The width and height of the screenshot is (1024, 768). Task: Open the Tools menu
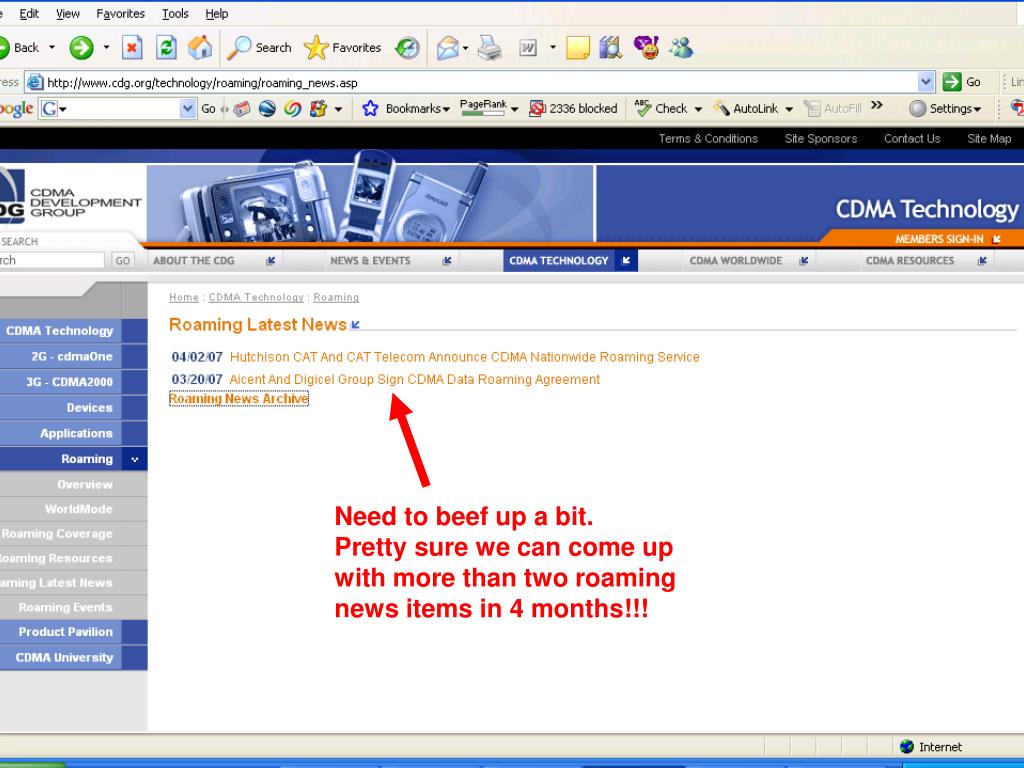point(175,14)
